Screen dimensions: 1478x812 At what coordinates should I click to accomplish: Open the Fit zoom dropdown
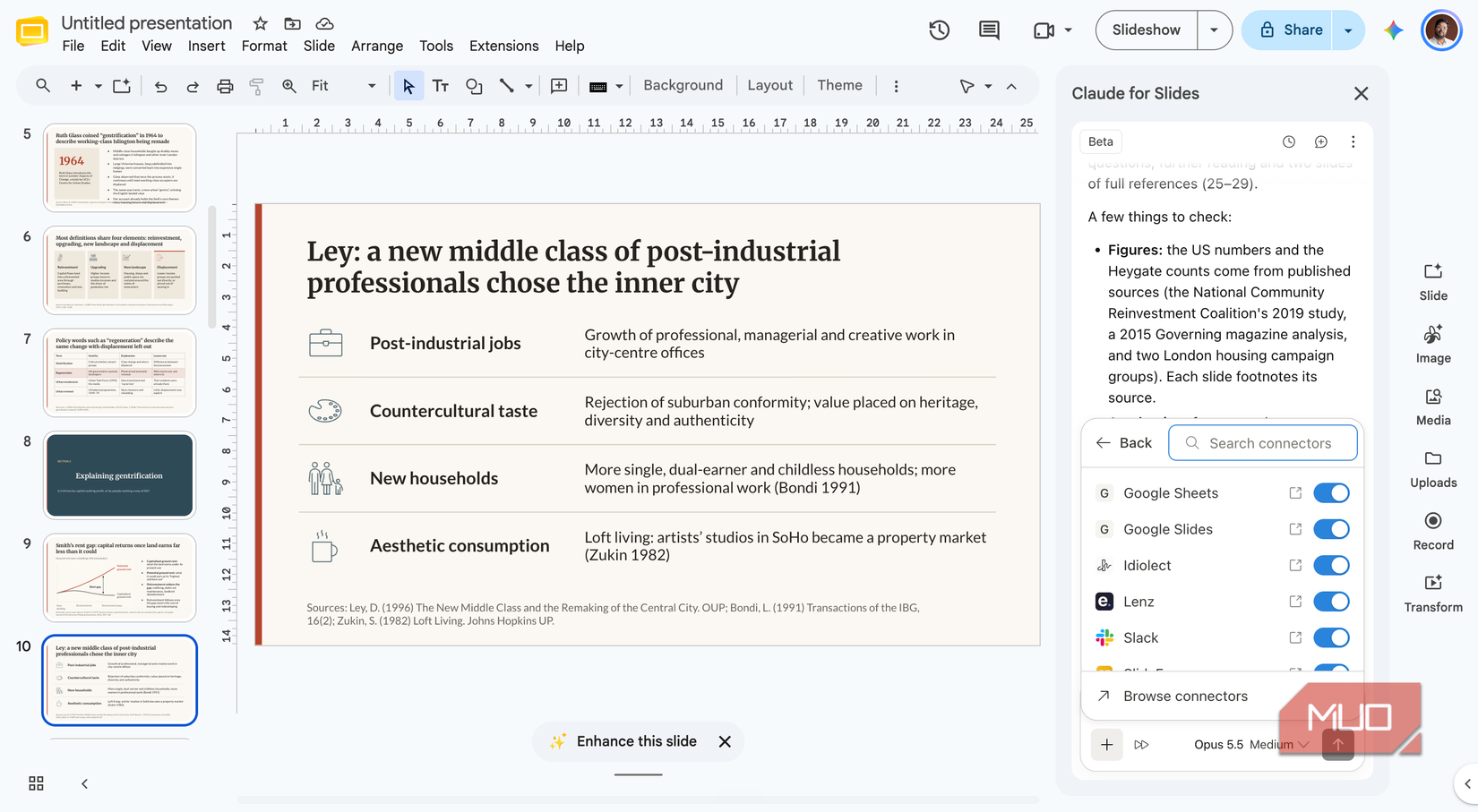(x=343, y=86)
